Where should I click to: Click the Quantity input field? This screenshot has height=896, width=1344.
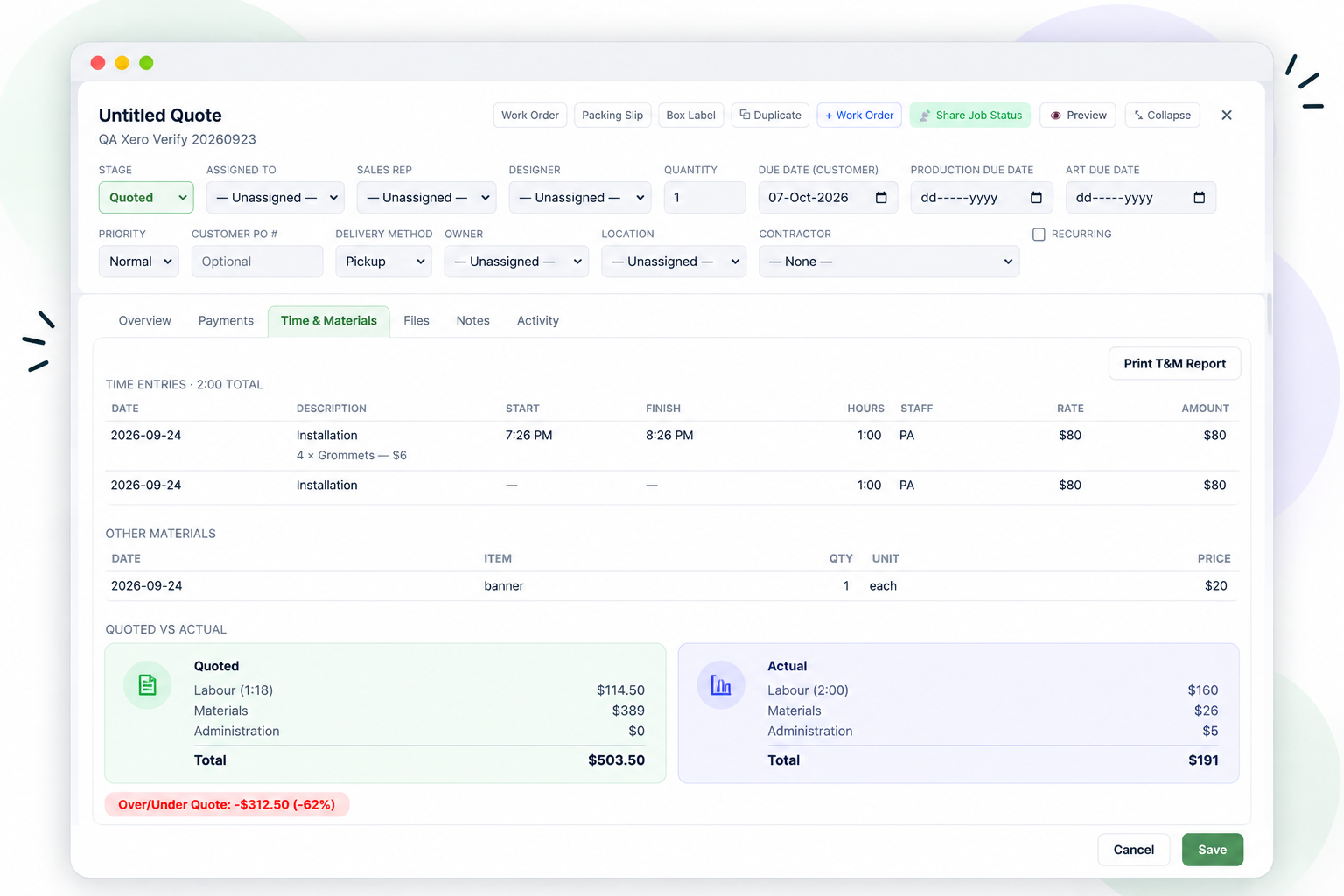(705, 198)
